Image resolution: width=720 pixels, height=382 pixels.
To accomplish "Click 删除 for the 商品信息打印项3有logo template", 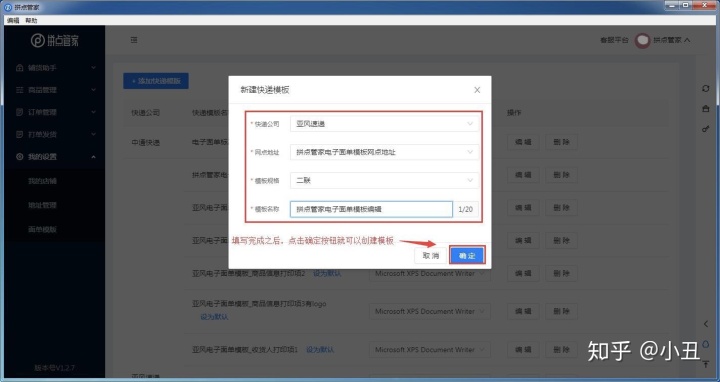I will point(561,311).
